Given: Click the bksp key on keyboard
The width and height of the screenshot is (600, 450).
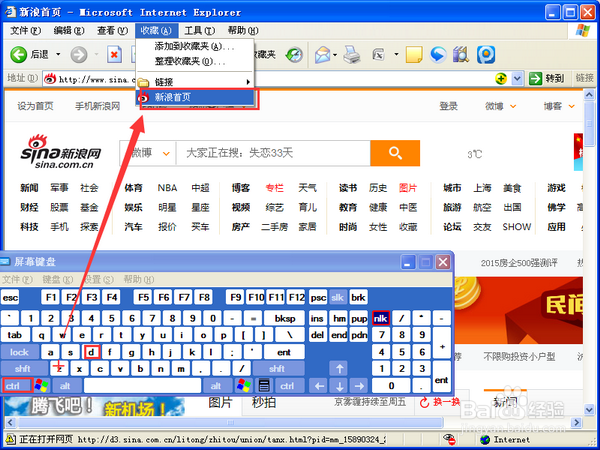Looking at the screenshot, I should [x=285, y=318].
